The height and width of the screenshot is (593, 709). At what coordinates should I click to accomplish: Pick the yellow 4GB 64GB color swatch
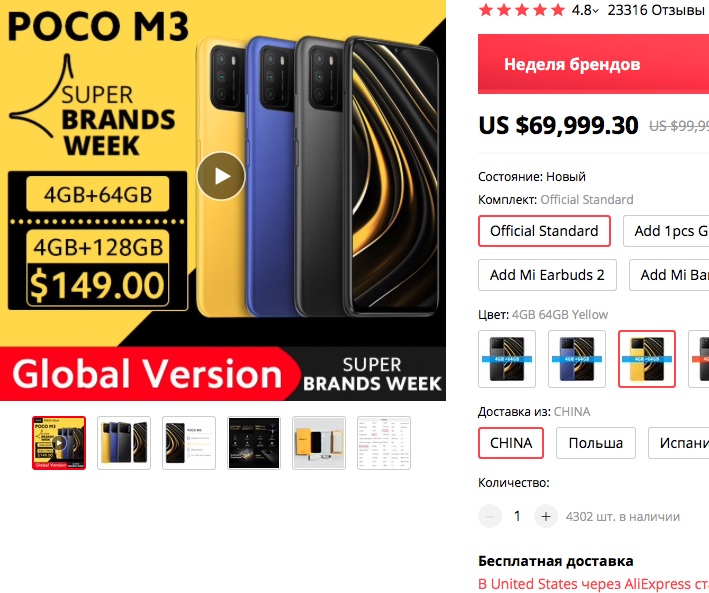tap(647, 359)
